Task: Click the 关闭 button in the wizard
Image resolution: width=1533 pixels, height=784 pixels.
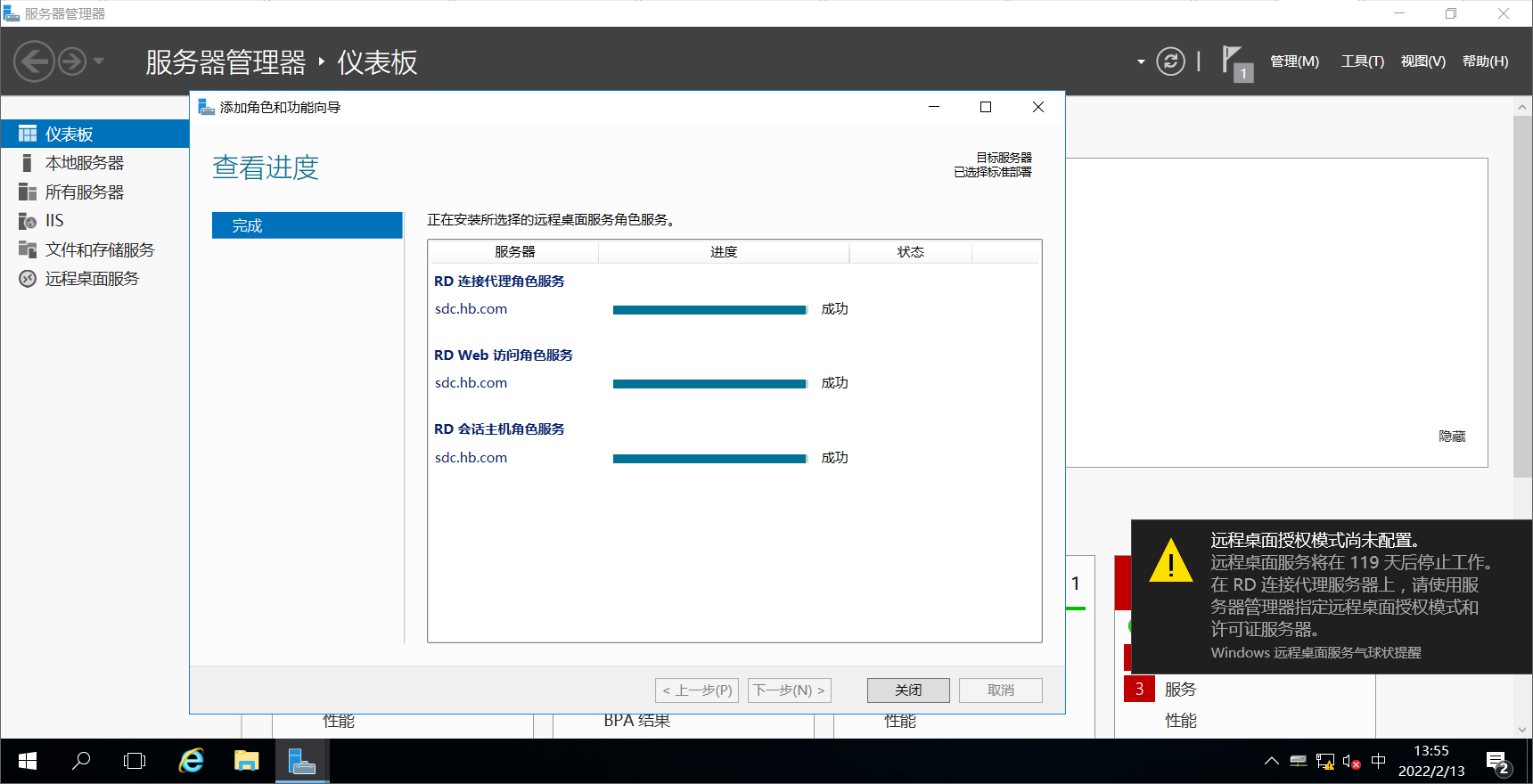Action: click(908, 690)
